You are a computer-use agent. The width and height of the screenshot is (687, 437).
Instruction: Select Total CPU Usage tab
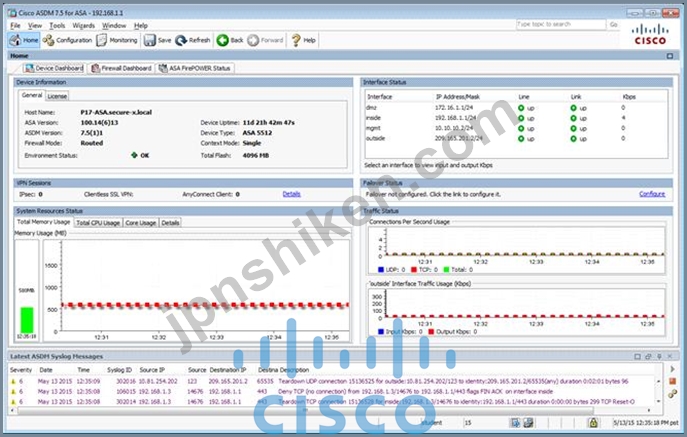98,223
